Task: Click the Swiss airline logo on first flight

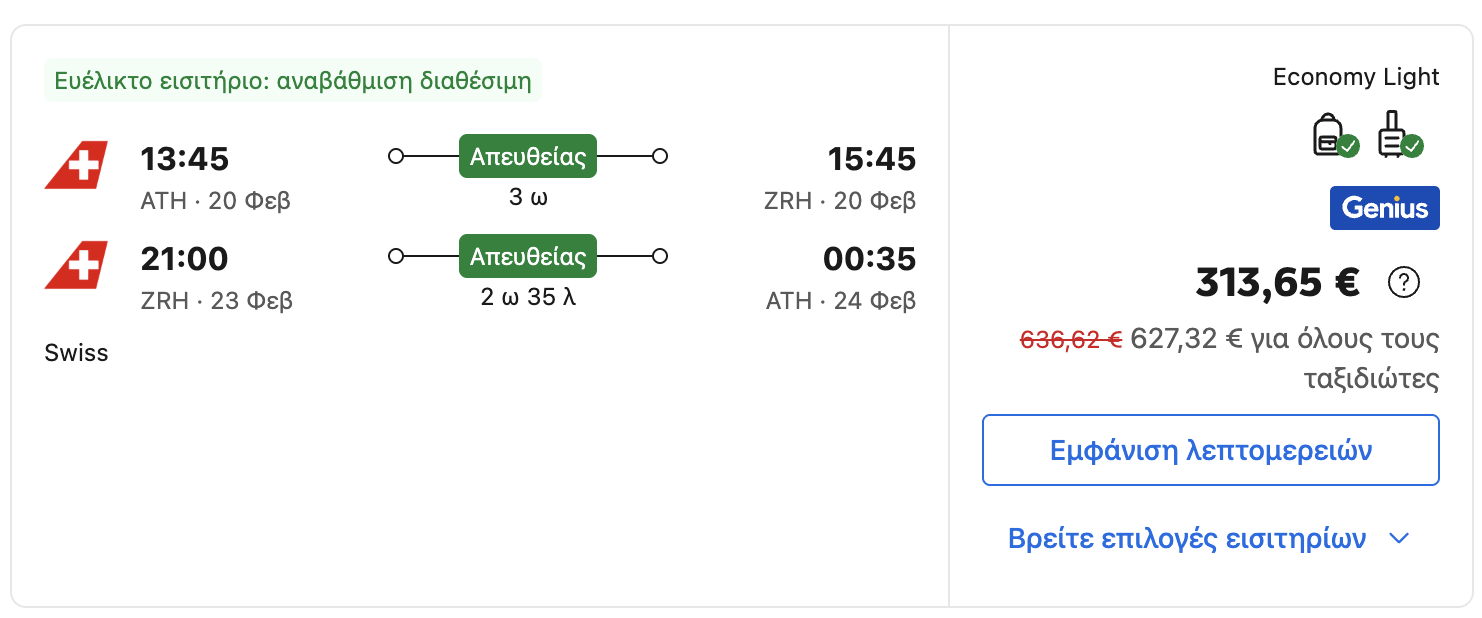Action: tap(75, 165)
